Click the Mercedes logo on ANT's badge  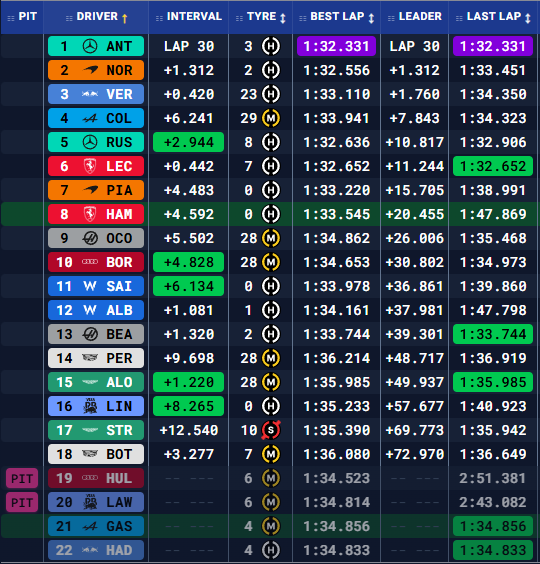(90, 46)
